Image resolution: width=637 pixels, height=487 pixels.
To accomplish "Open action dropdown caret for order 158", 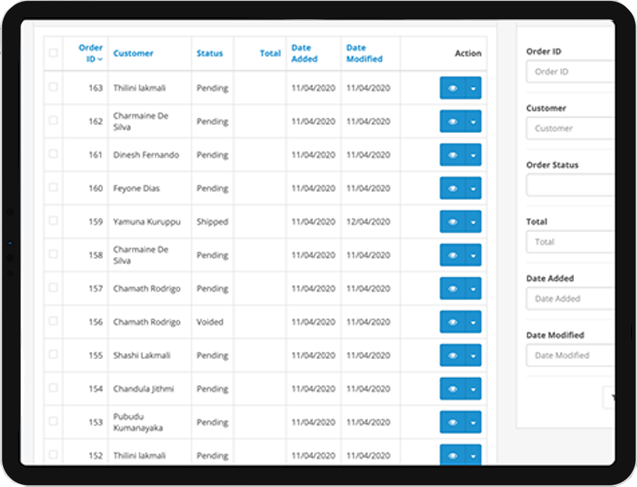I will (473, 255).
